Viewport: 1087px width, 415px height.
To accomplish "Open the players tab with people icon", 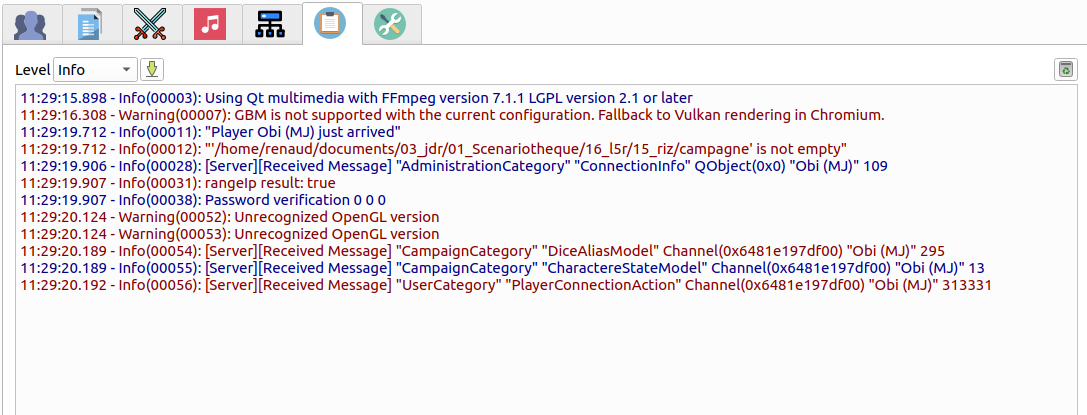I will (30, 24).
